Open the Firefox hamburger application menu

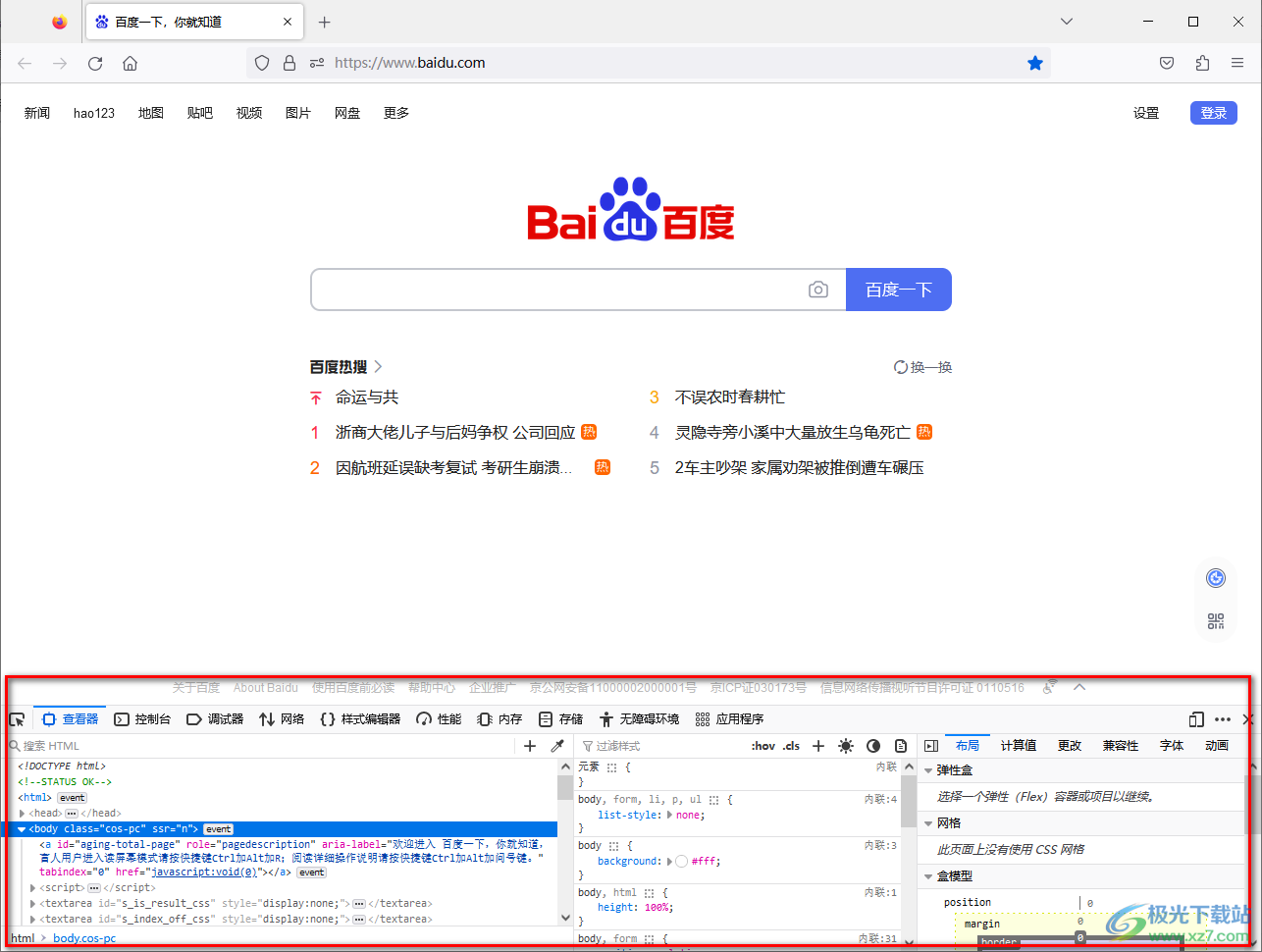tap(1237, 63)
